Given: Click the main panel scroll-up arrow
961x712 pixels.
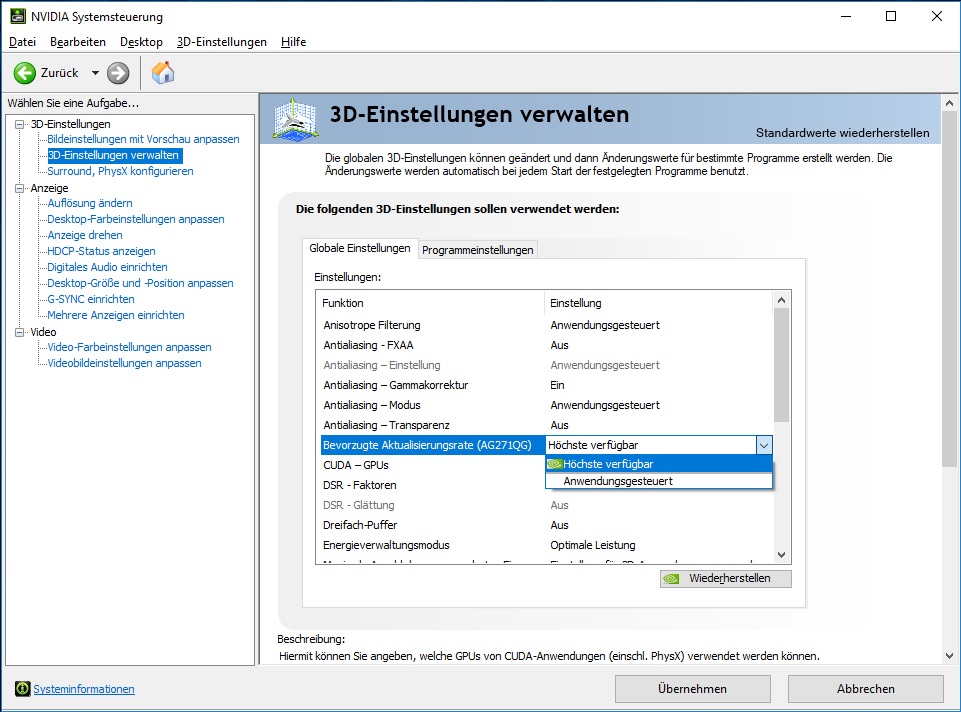Looking at the screenshot, I should [x=949, y=103].
